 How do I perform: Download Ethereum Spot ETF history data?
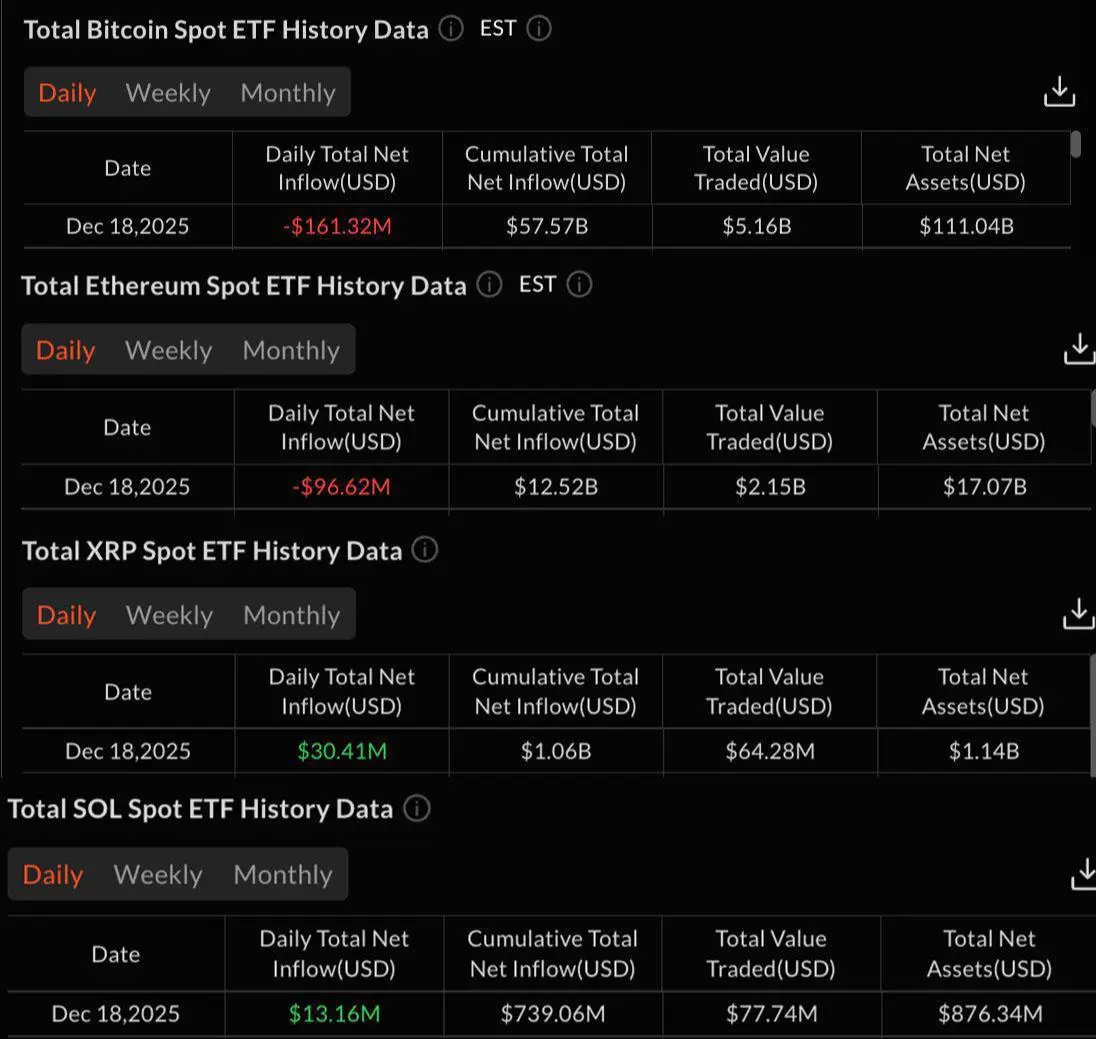tap(1078, 349)
